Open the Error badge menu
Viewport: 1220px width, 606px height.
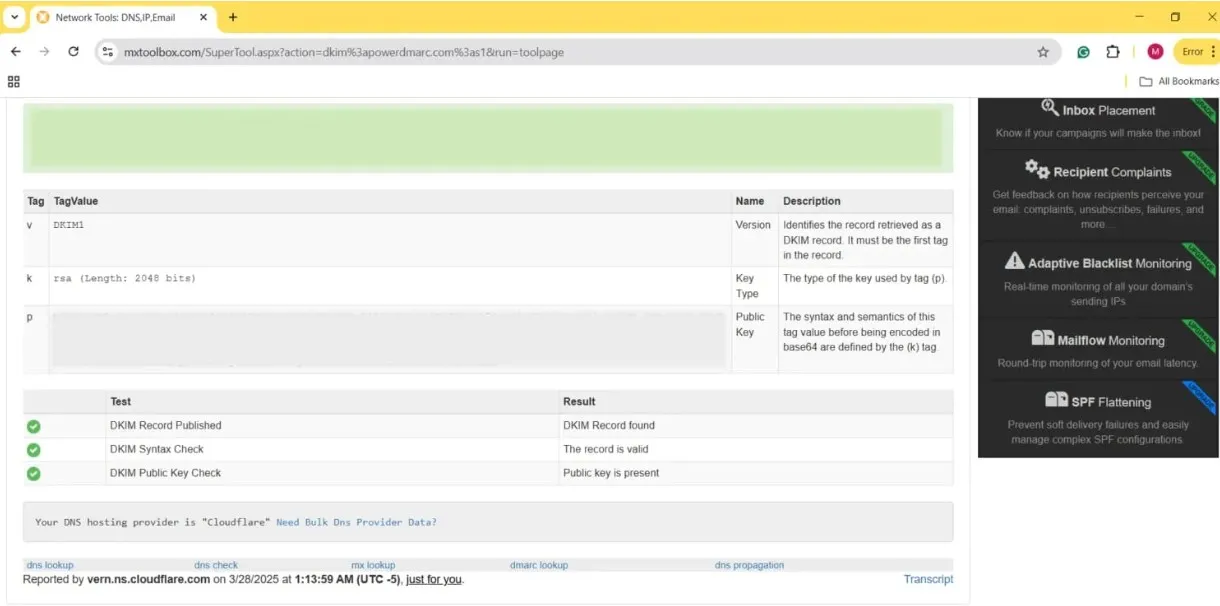tap(1196, 51)
